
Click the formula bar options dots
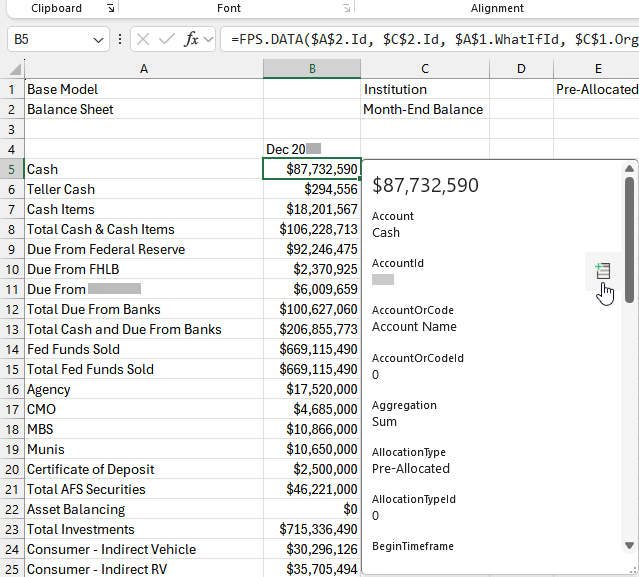120,40
